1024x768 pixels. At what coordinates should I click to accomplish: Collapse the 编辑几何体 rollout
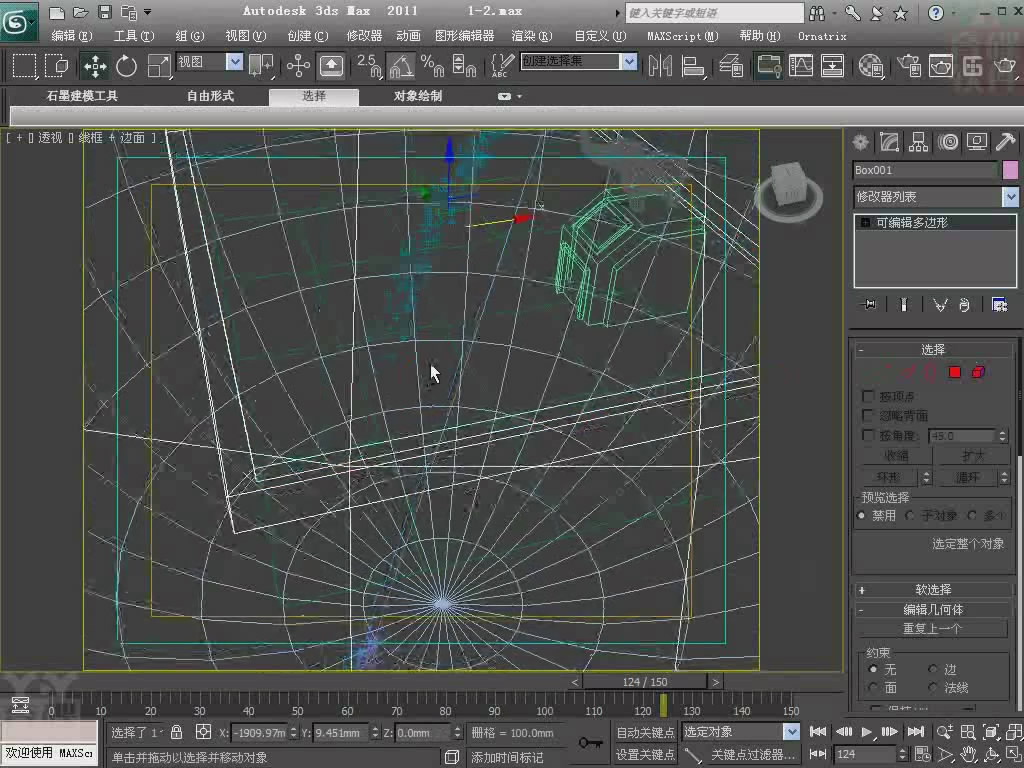[x=933, y=610]
